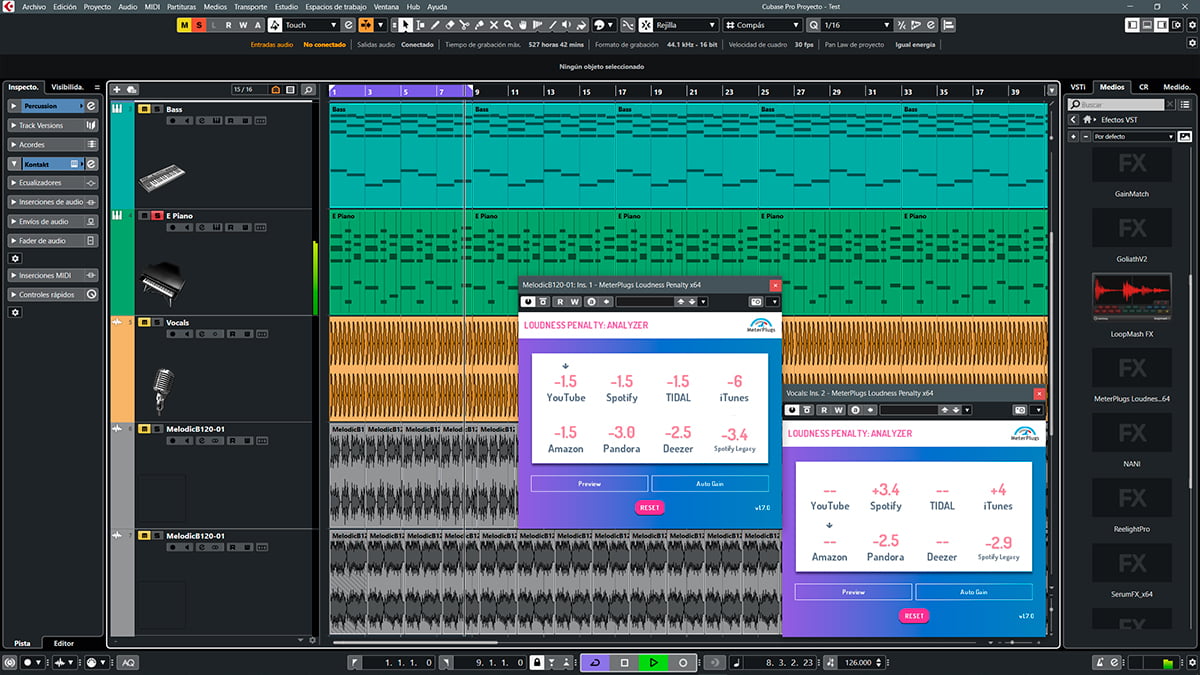
Task: Toggle mute on the Bass track
Action: tap(144, 109)
